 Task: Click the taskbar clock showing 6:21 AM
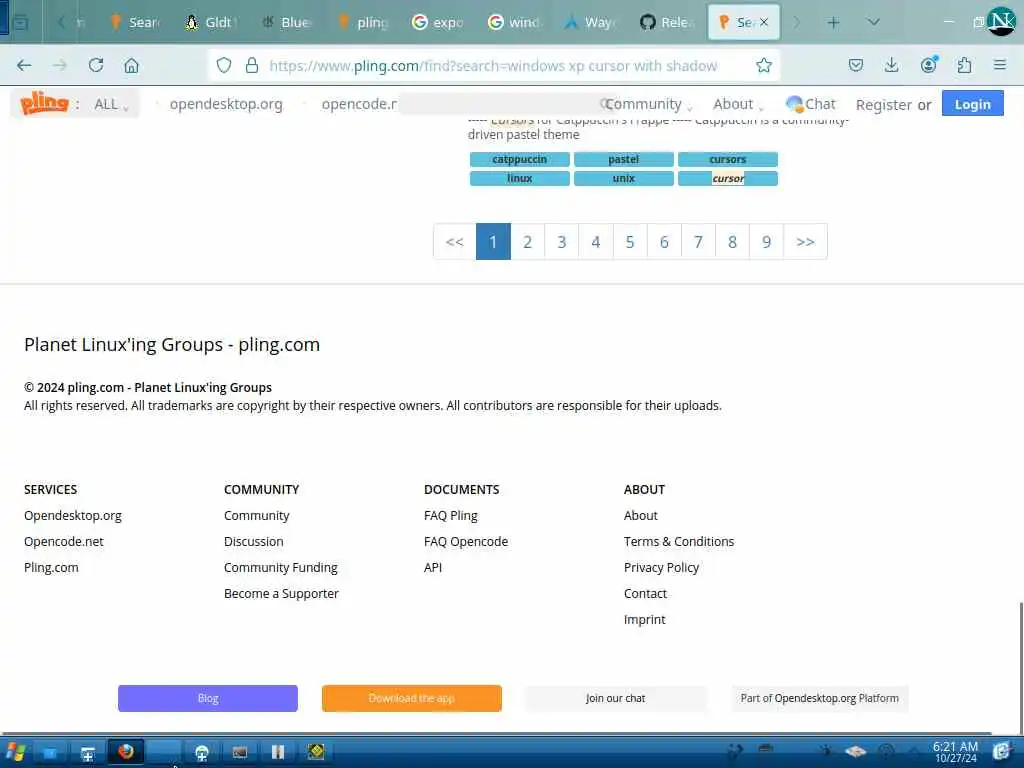(x=955, y=752)
